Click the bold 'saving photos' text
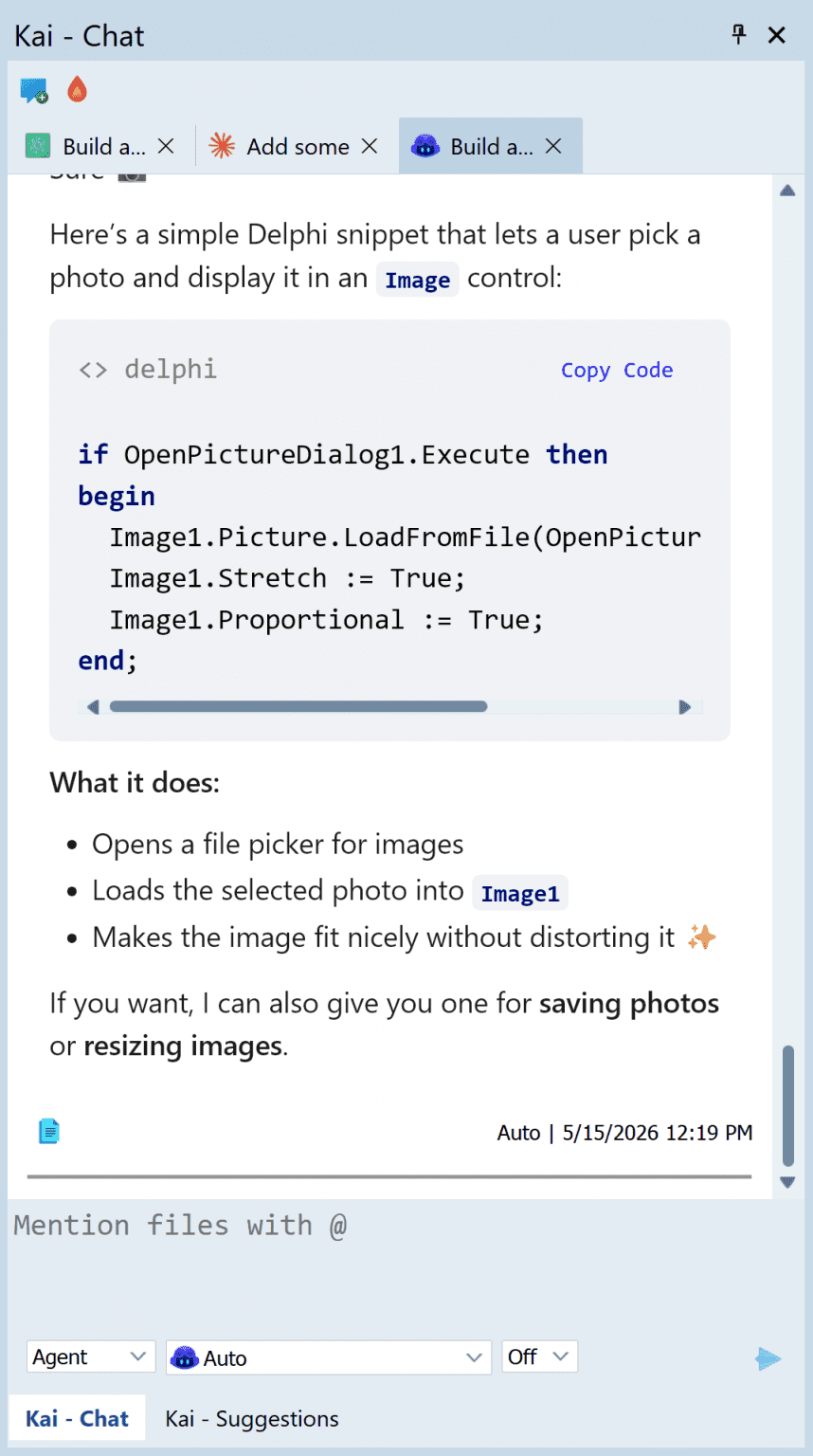 click(x=629, y=1004)
